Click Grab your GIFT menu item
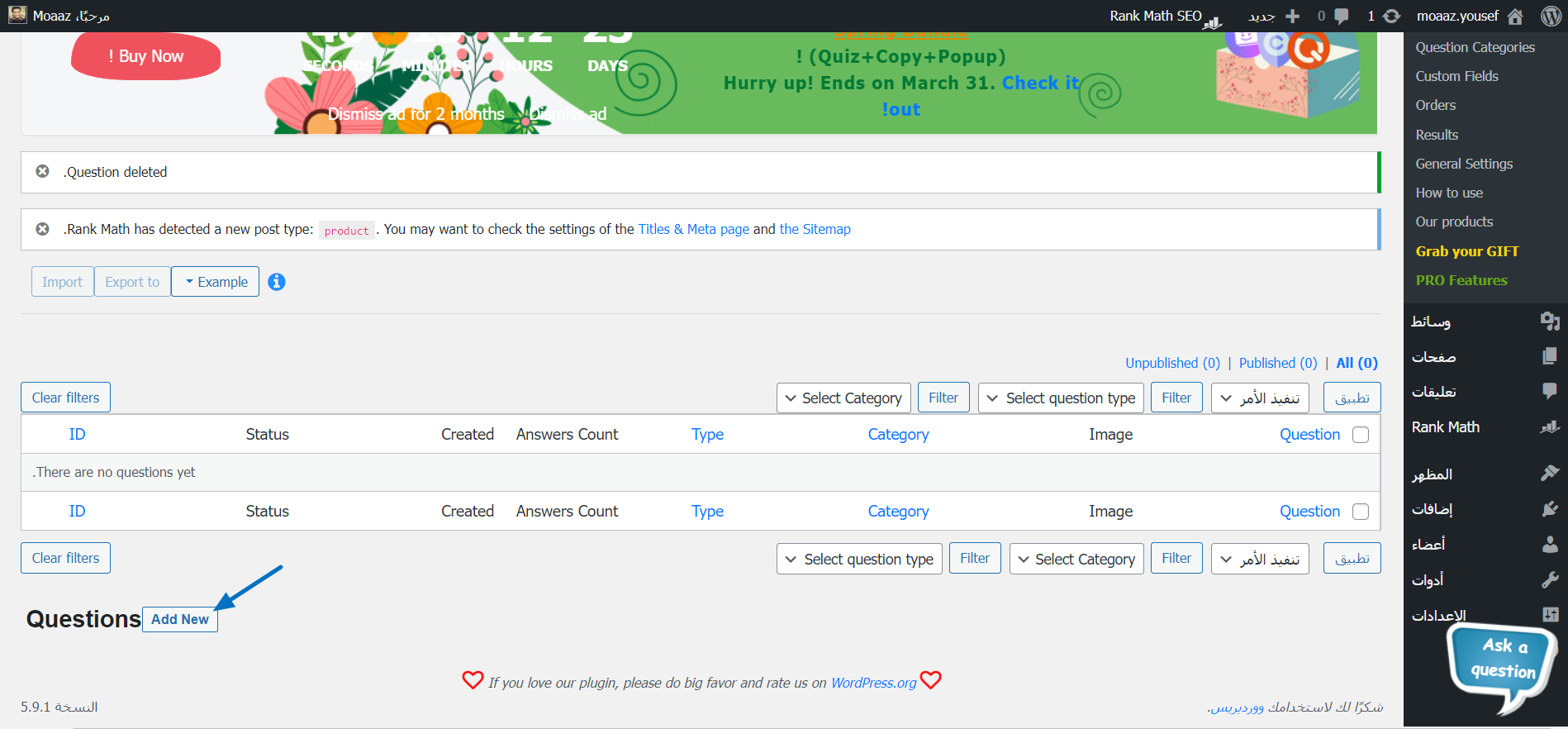The height and width of the screenshot is (729, 1568). coord(1468,251)
